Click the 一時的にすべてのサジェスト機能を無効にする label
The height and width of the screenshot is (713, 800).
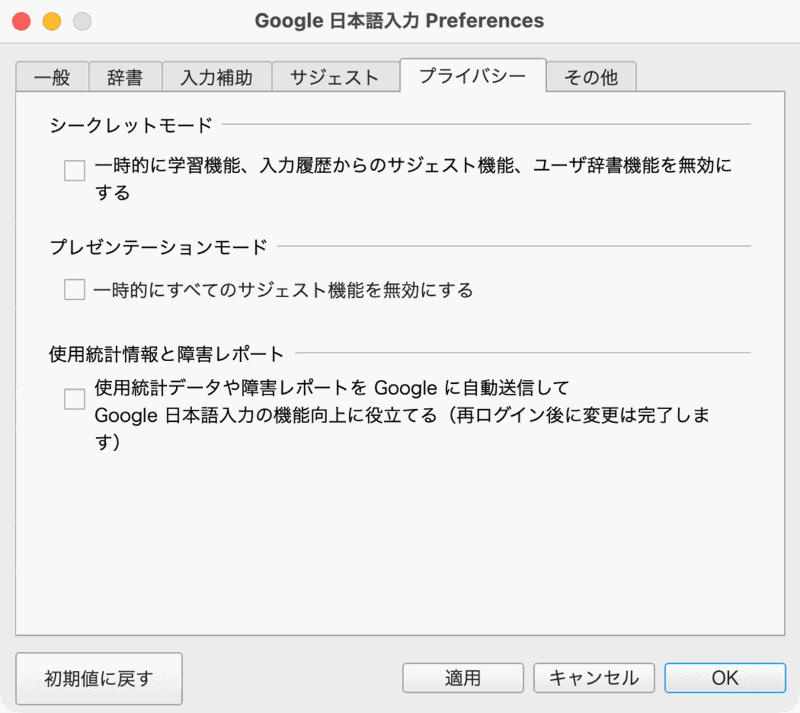284,290
